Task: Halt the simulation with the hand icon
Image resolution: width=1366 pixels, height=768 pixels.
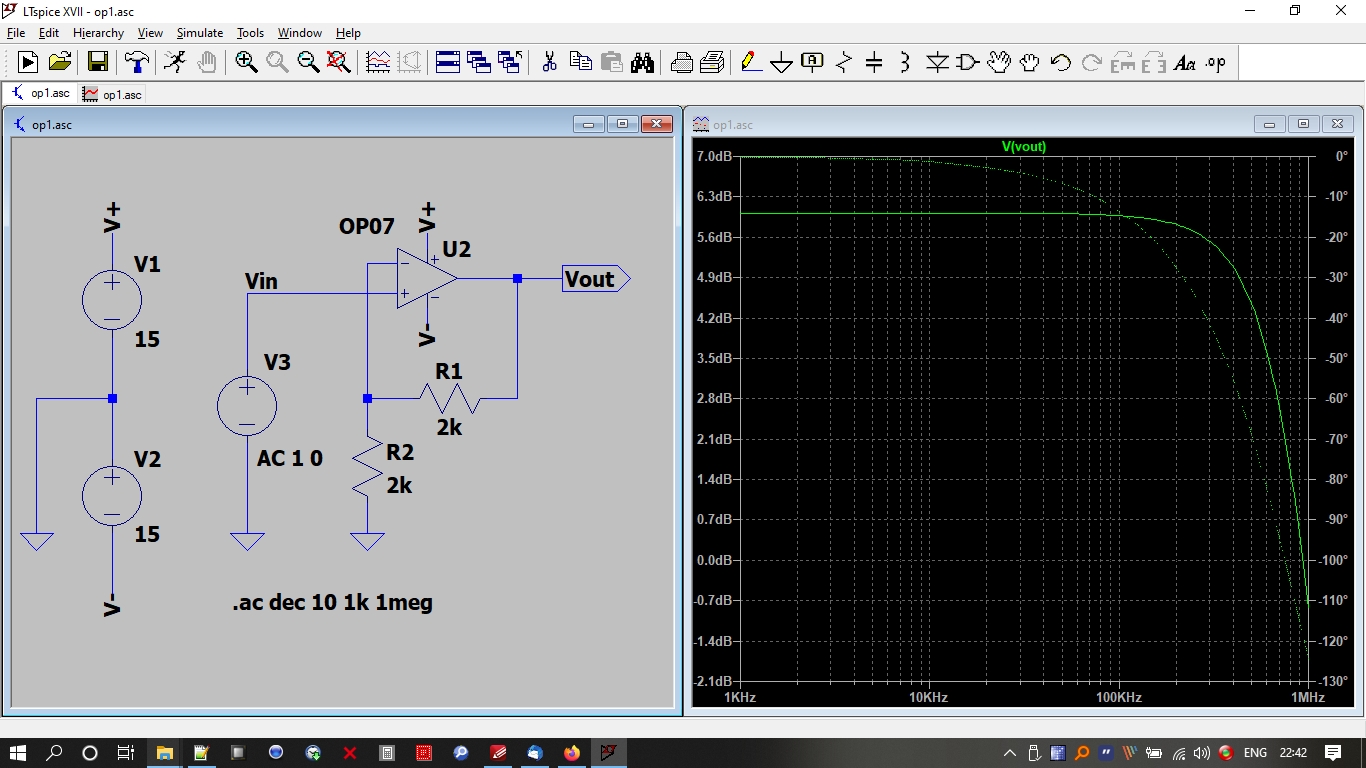Action: tap(207, 62)
